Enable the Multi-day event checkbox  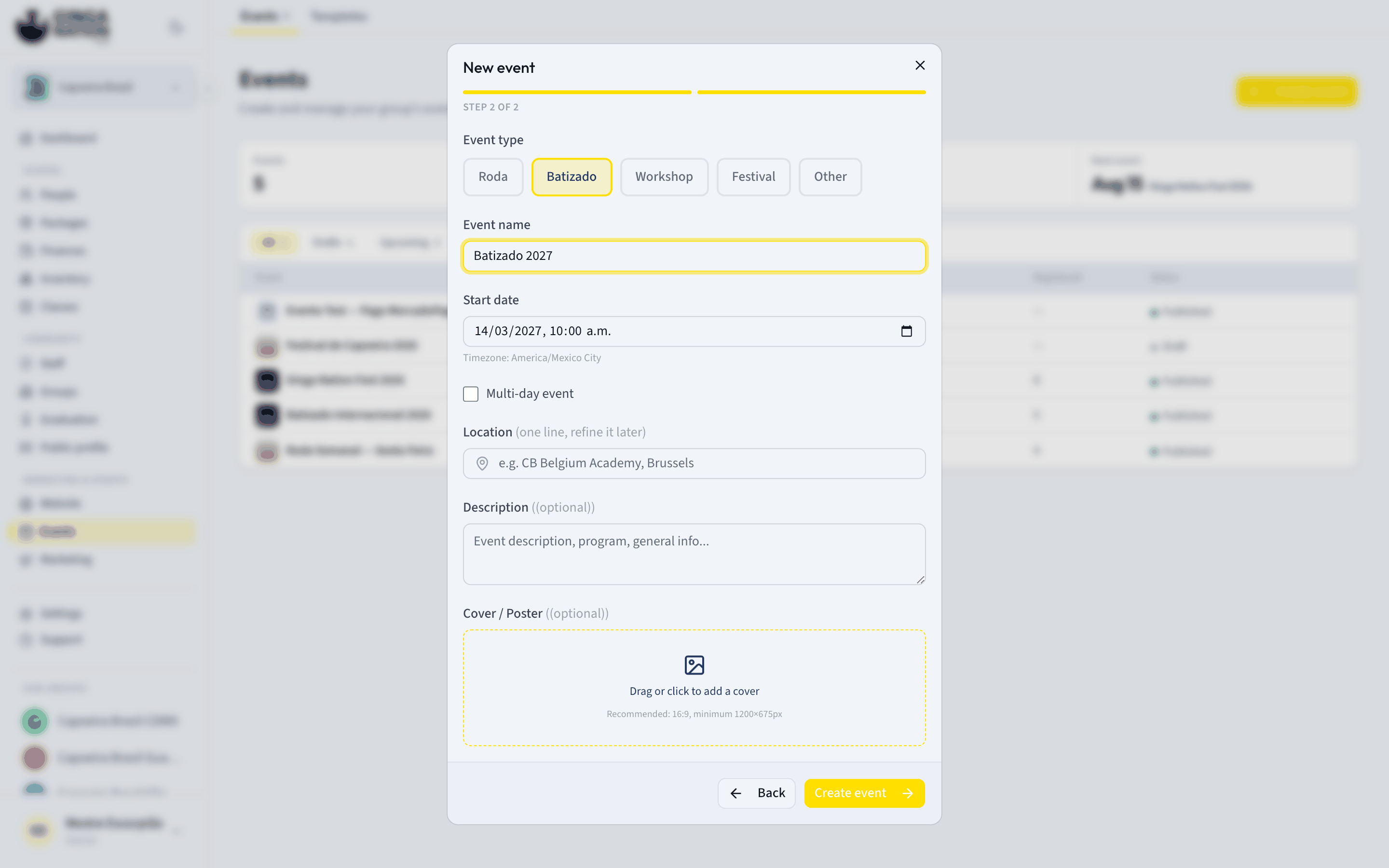pos(471,394)
